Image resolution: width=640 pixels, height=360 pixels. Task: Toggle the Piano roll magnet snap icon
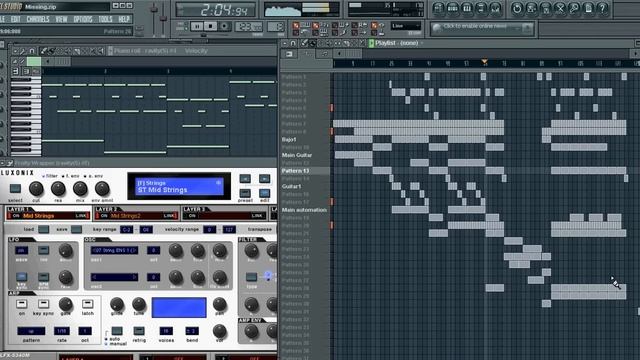31,51
